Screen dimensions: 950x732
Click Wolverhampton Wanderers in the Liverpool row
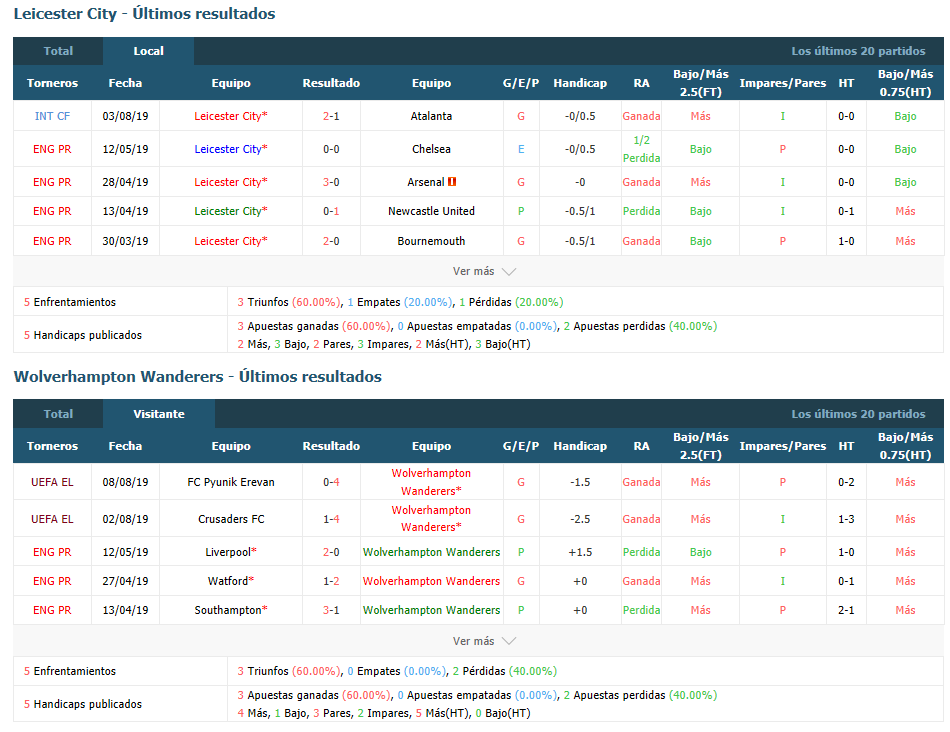tap(431, 552)
